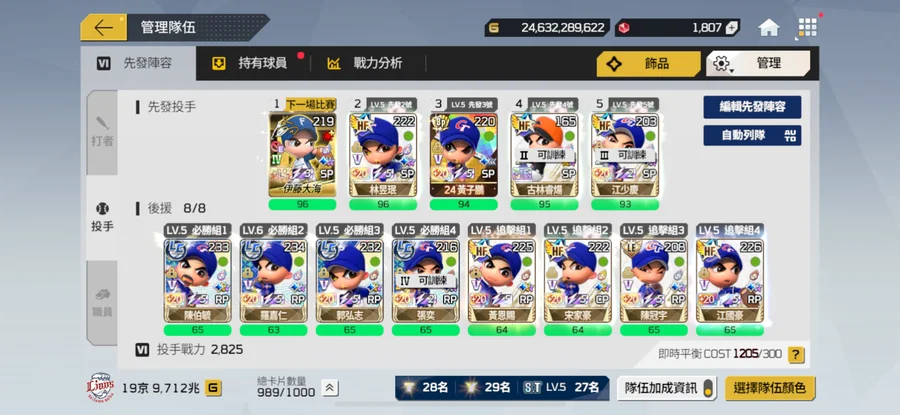The image size is (900, 415).
Task: Click 編輯先發陣容 button
Action: (x=752, y=107)
